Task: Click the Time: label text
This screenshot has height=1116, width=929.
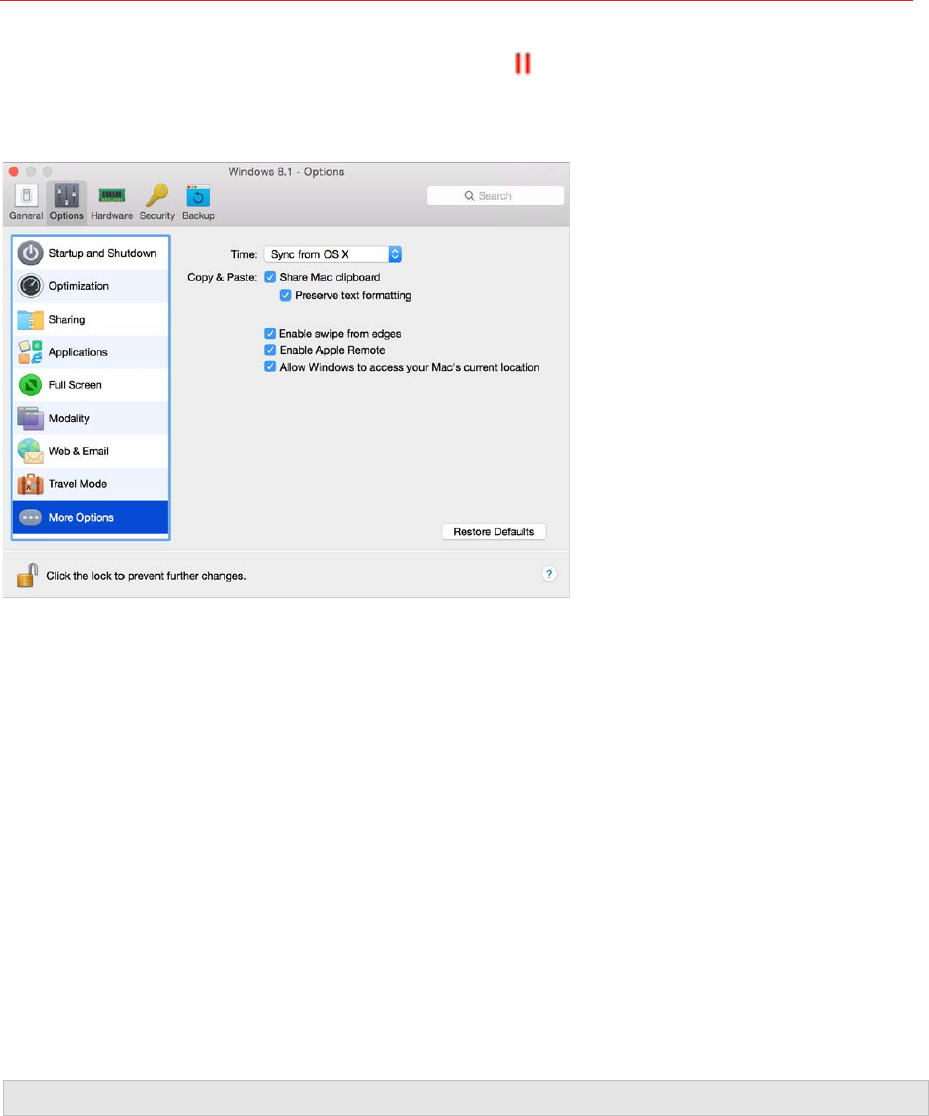Action: pos(243,254)
